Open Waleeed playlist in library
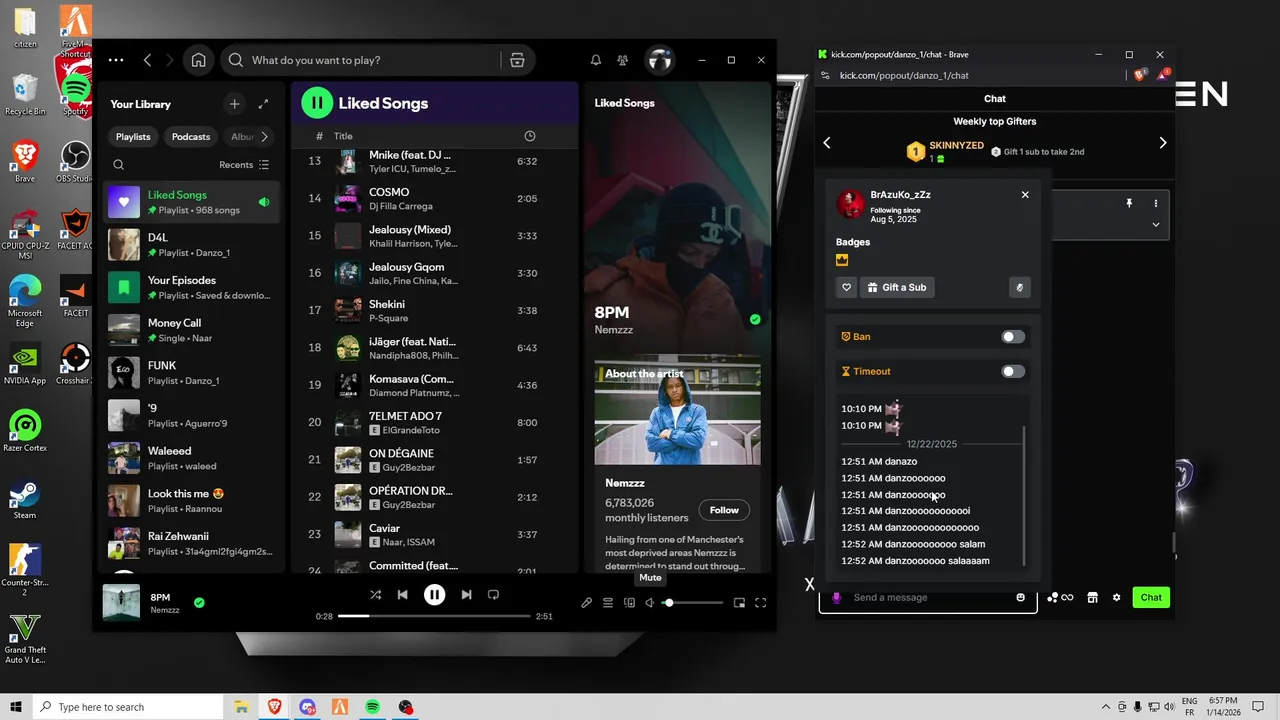This screenshot has width=1280, height=720. point(190,458)
